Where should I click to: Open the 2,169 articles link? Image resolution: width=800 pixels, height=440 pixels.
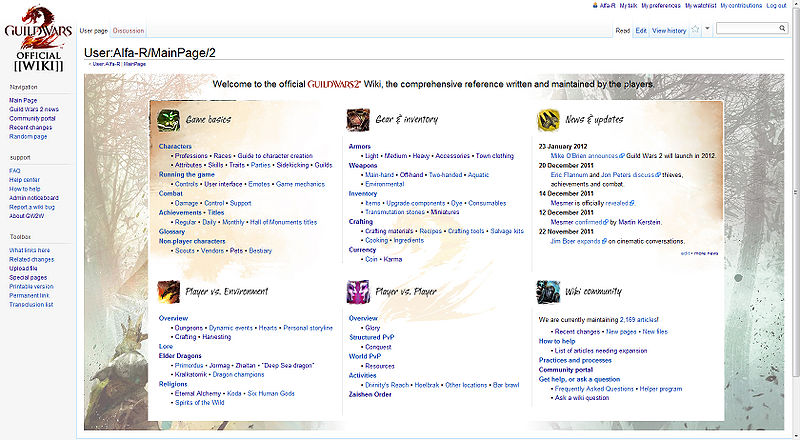[639, 320]
